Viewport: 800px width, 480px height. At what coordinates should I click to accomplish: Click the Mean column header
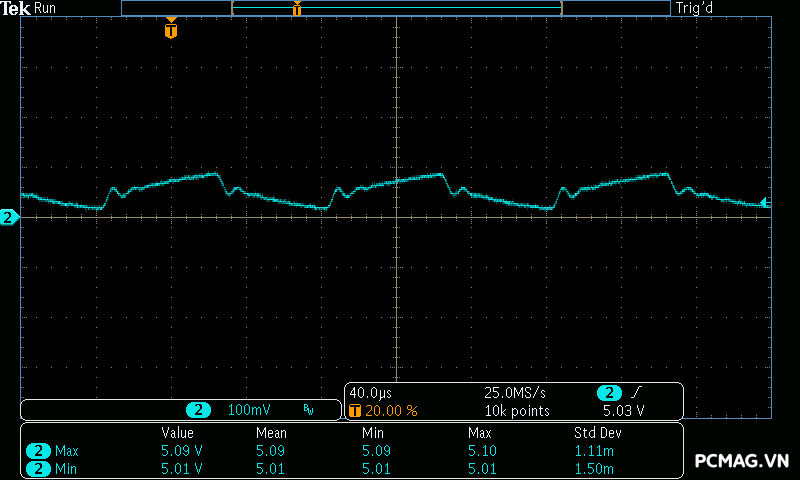[271, 433]
